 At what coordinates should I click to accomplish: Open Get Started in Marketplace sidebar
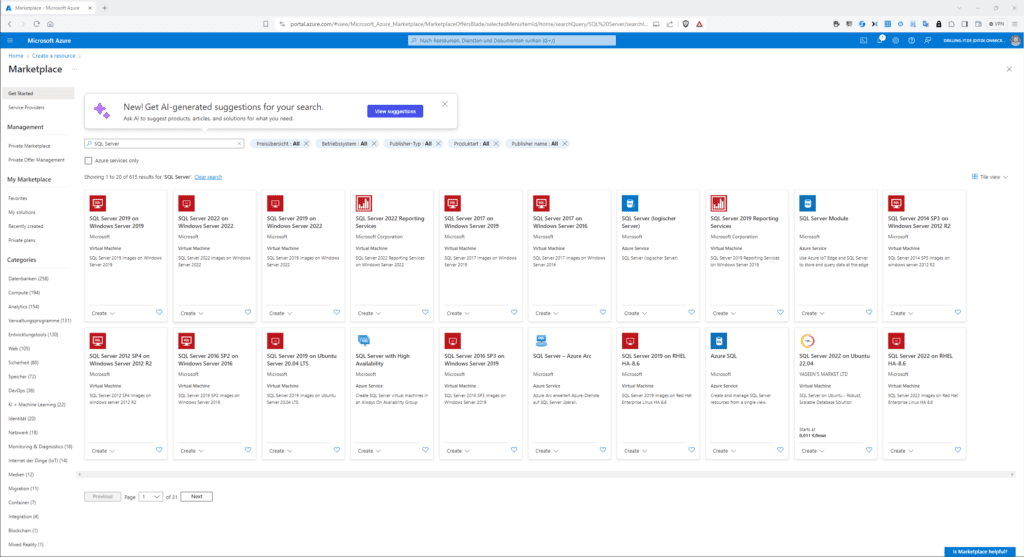(x=38, y=93)
